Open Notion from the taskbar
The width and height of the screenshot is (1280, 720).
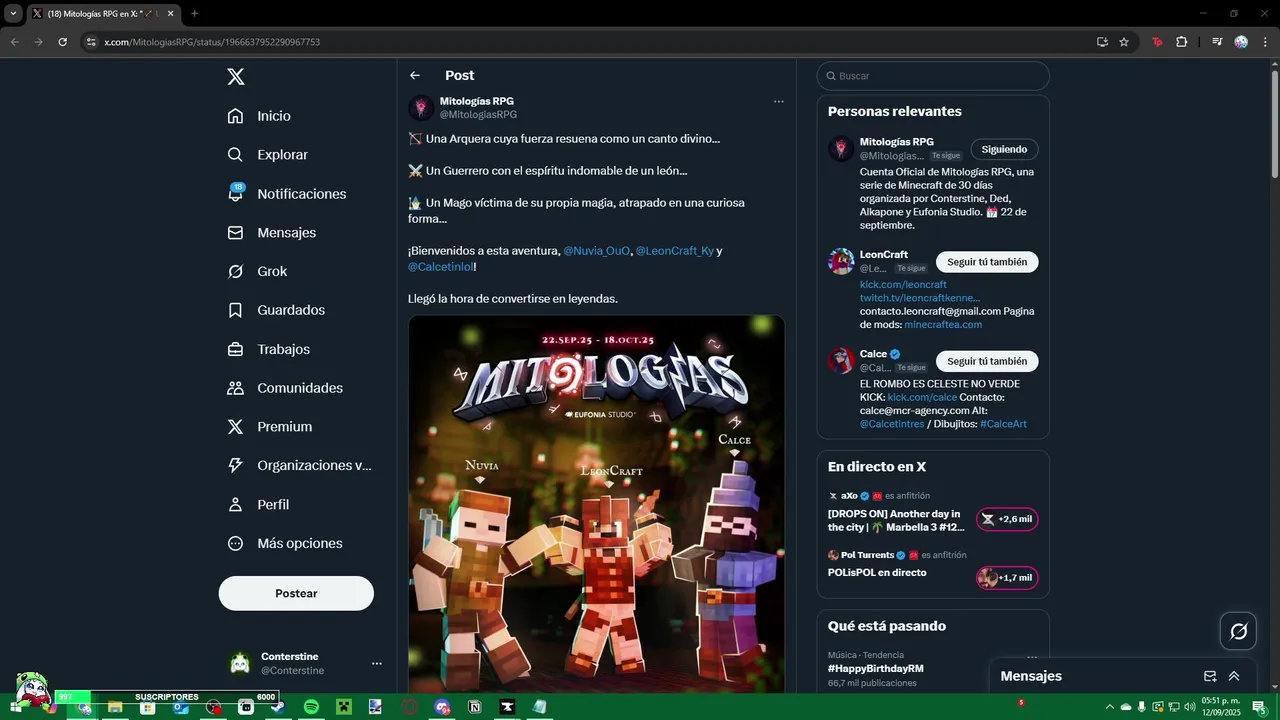point(475,707)
